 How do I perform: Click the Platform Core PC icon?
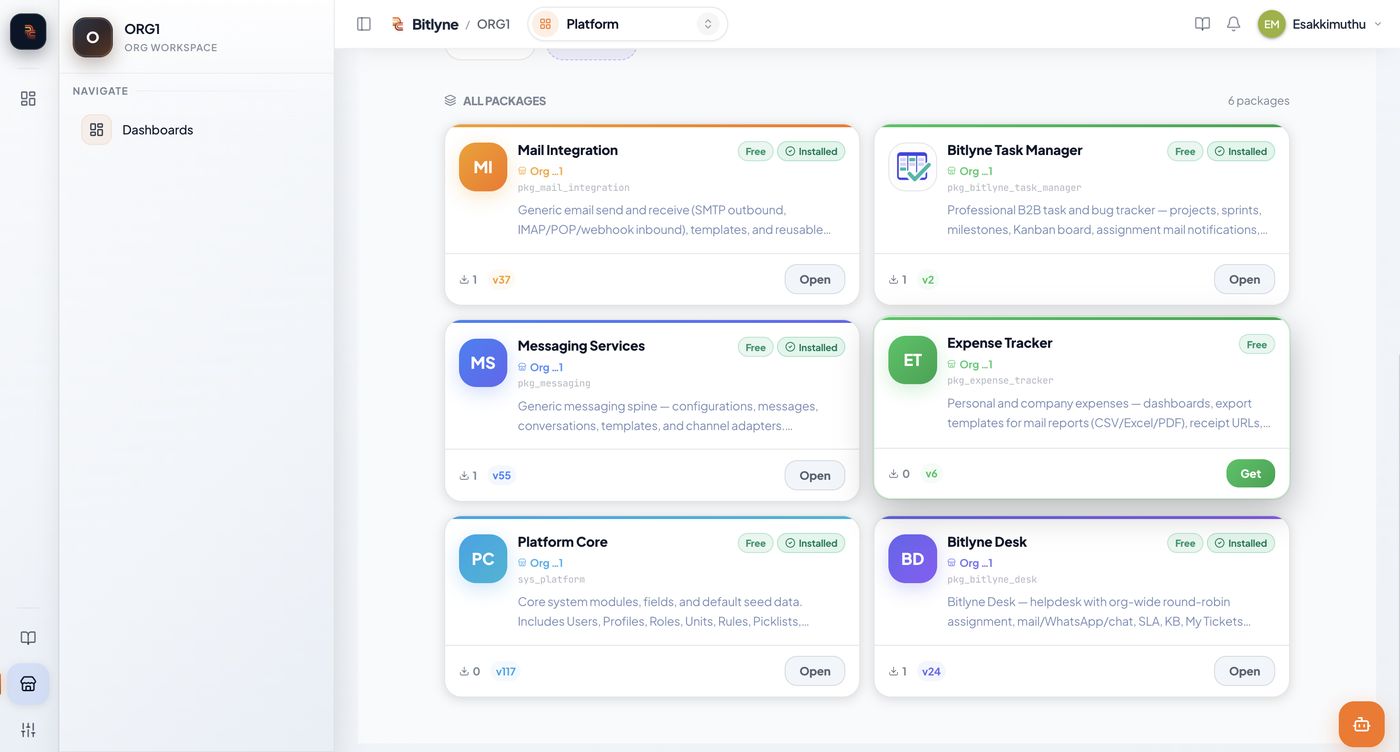pyautogui.click(x=483, y=559)
